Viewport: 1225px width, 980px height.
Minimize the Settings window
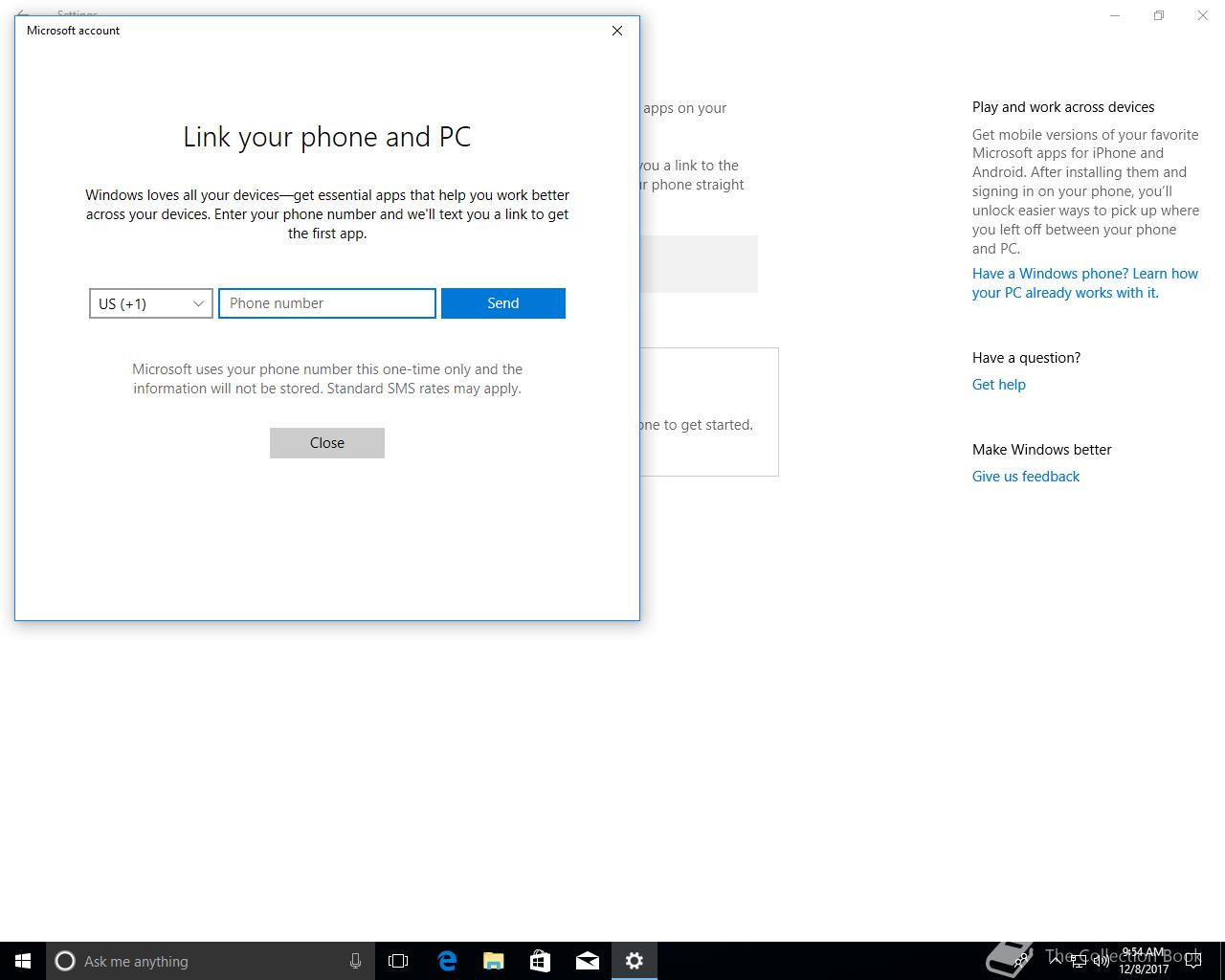click(1115, 15)
